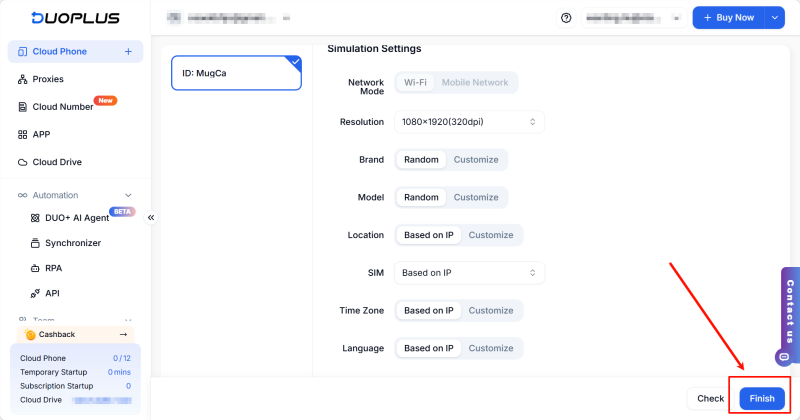Click the plus icon beside Cloud Phone

[x=128, y=51]
